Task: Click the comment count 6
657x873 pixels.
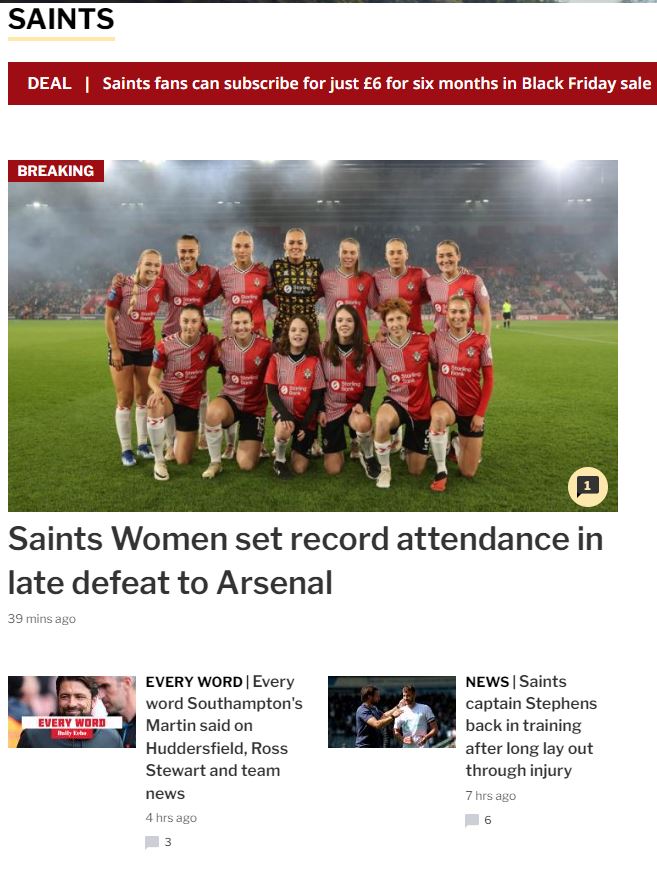Action: pos(488,820)
